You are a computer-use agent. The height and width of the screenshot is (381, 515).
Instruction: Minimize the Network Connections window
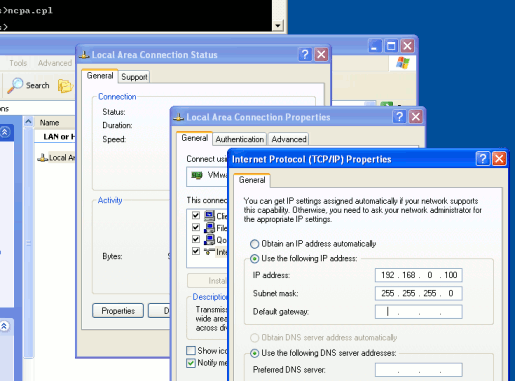tap(375, 46)
